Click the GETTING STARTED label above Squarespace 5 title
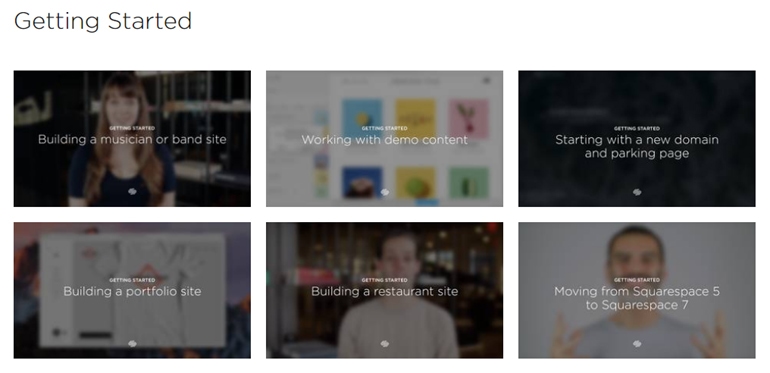The width and height of the screenshot is (770, 373). pyautogui.click(x=637, y=280)
